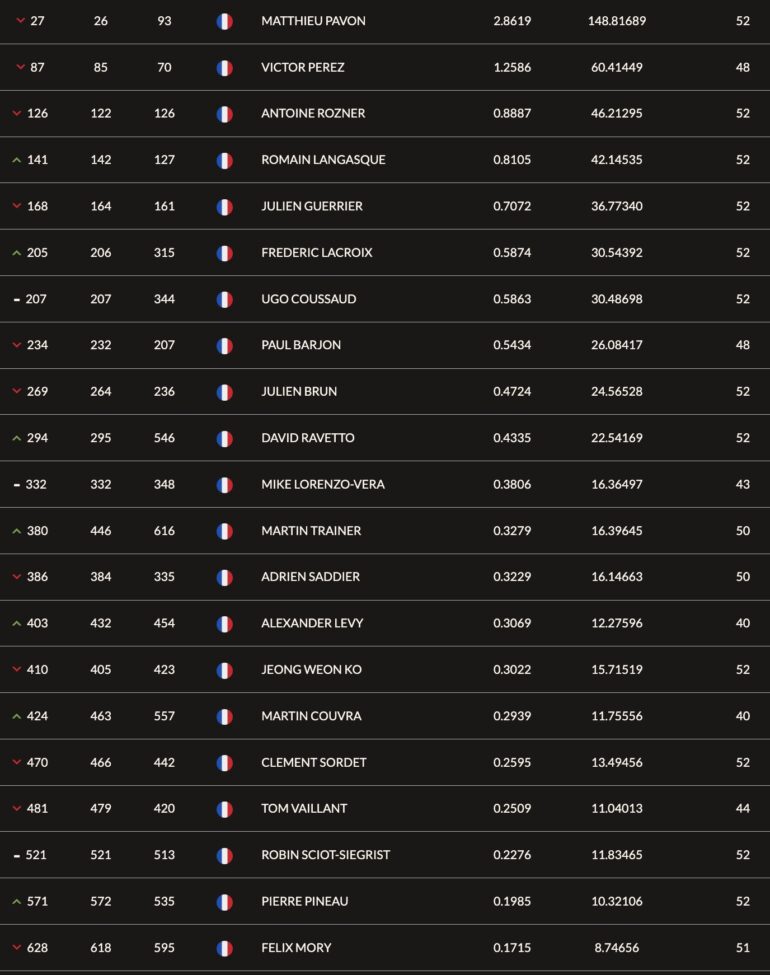This screenshot has height=975, width=770.
Task: Click David Ravetto's average points 0.4335
Action: click(512, 438)
